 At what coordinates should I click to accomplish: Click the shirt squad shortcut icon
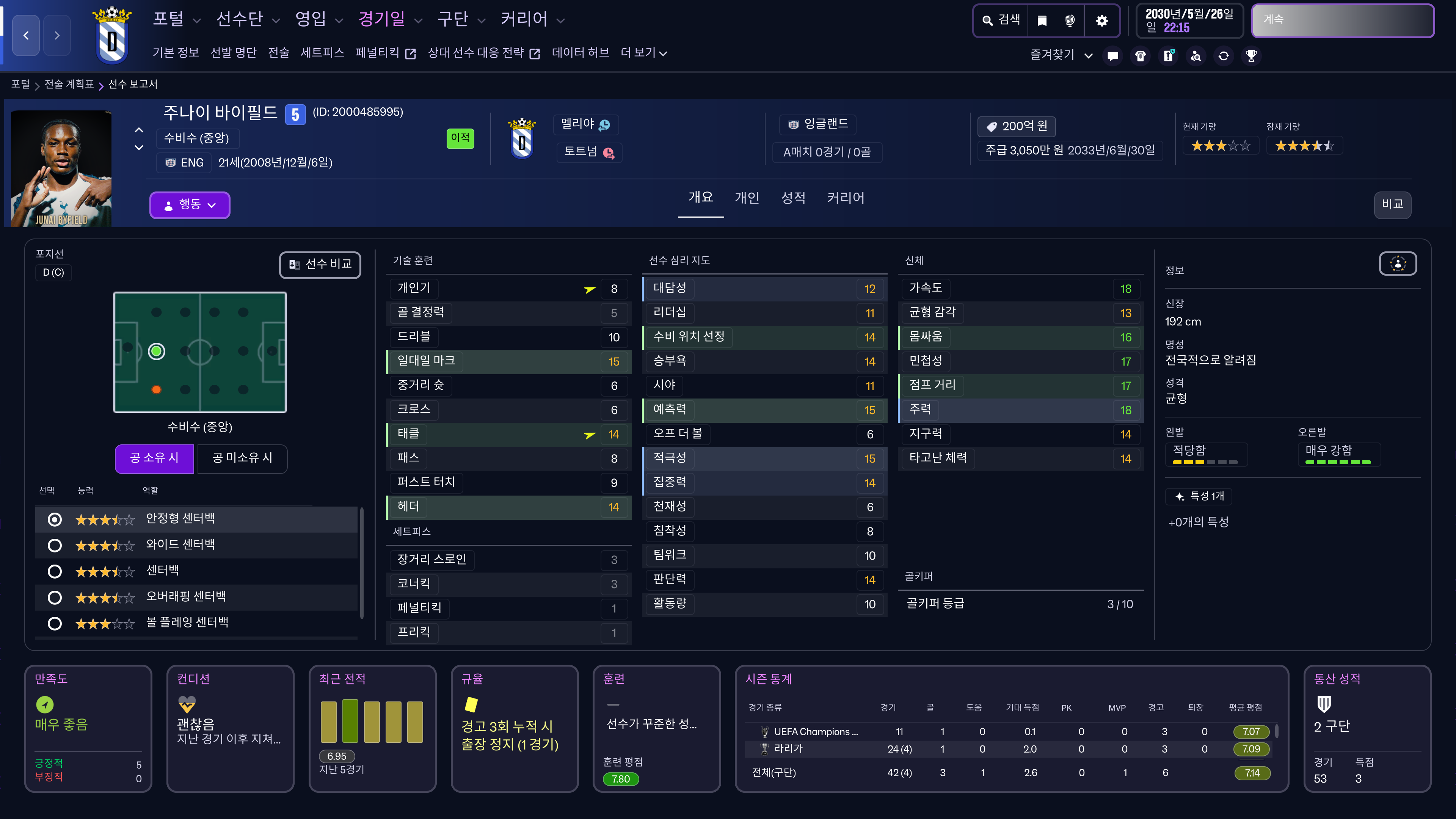(1140, 55)
